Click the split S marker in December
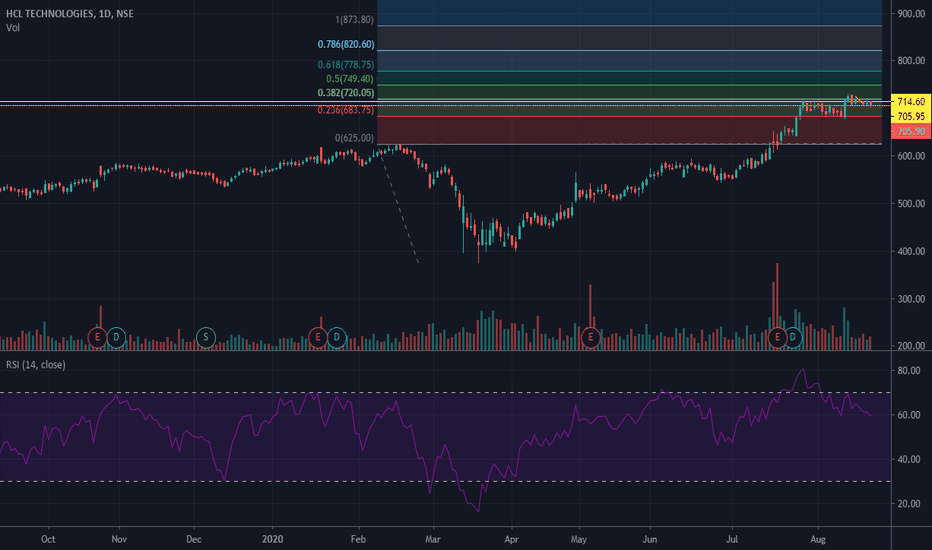 (206, 337)
